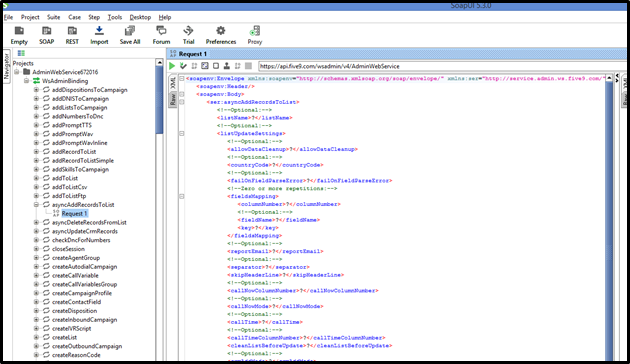Click the Save All toolbar icon
The width and height of the screenshot is (630, 364).
(x=130, y=31)
